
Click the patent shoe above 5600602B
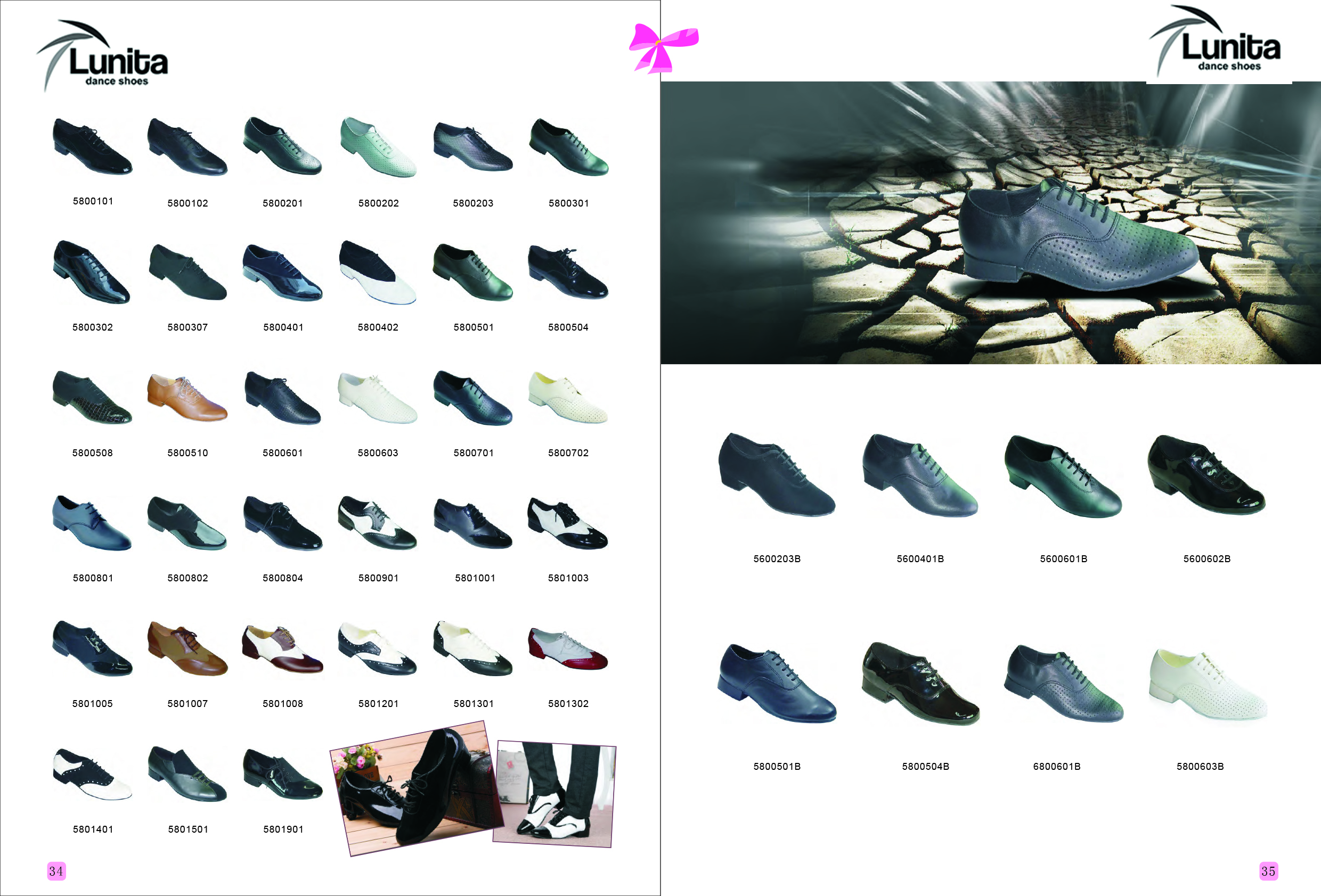coord(1206,474)
